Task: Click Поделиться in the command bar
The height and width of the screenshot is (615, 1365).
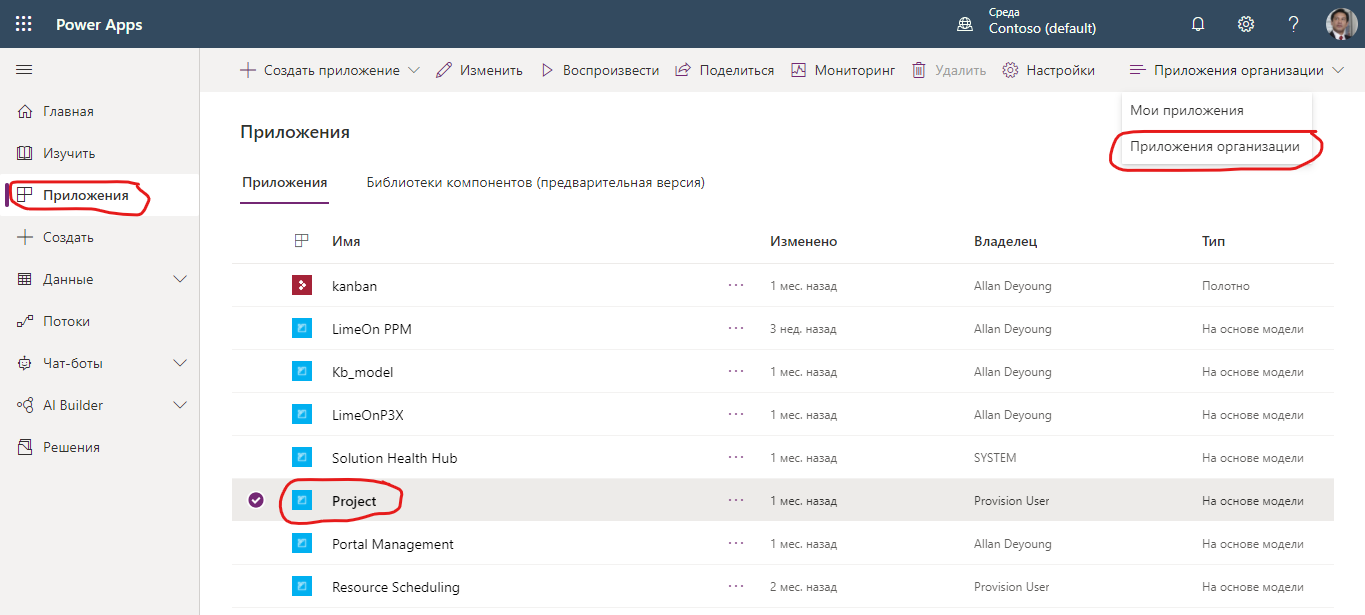Action: pos(725,70)
